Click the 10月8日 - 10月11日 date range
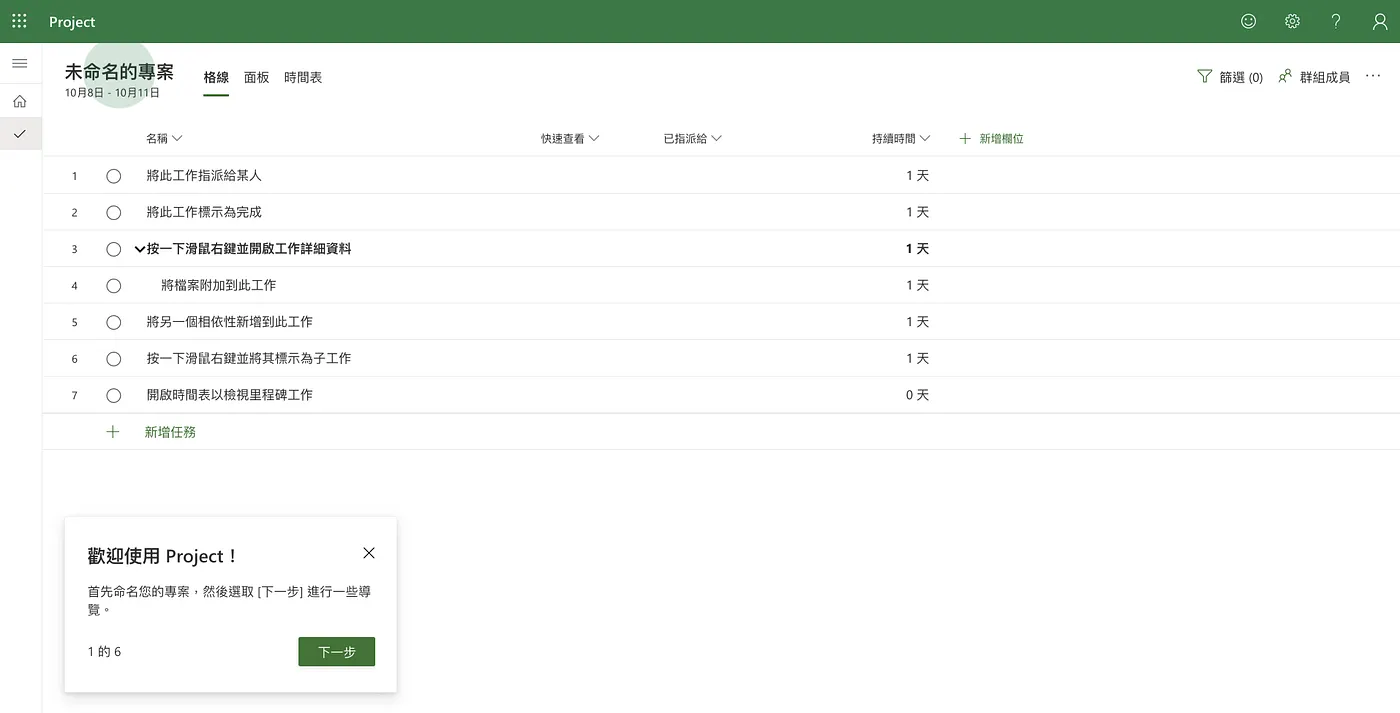This screenshot has width=1400, height=713. click(112, 93)
